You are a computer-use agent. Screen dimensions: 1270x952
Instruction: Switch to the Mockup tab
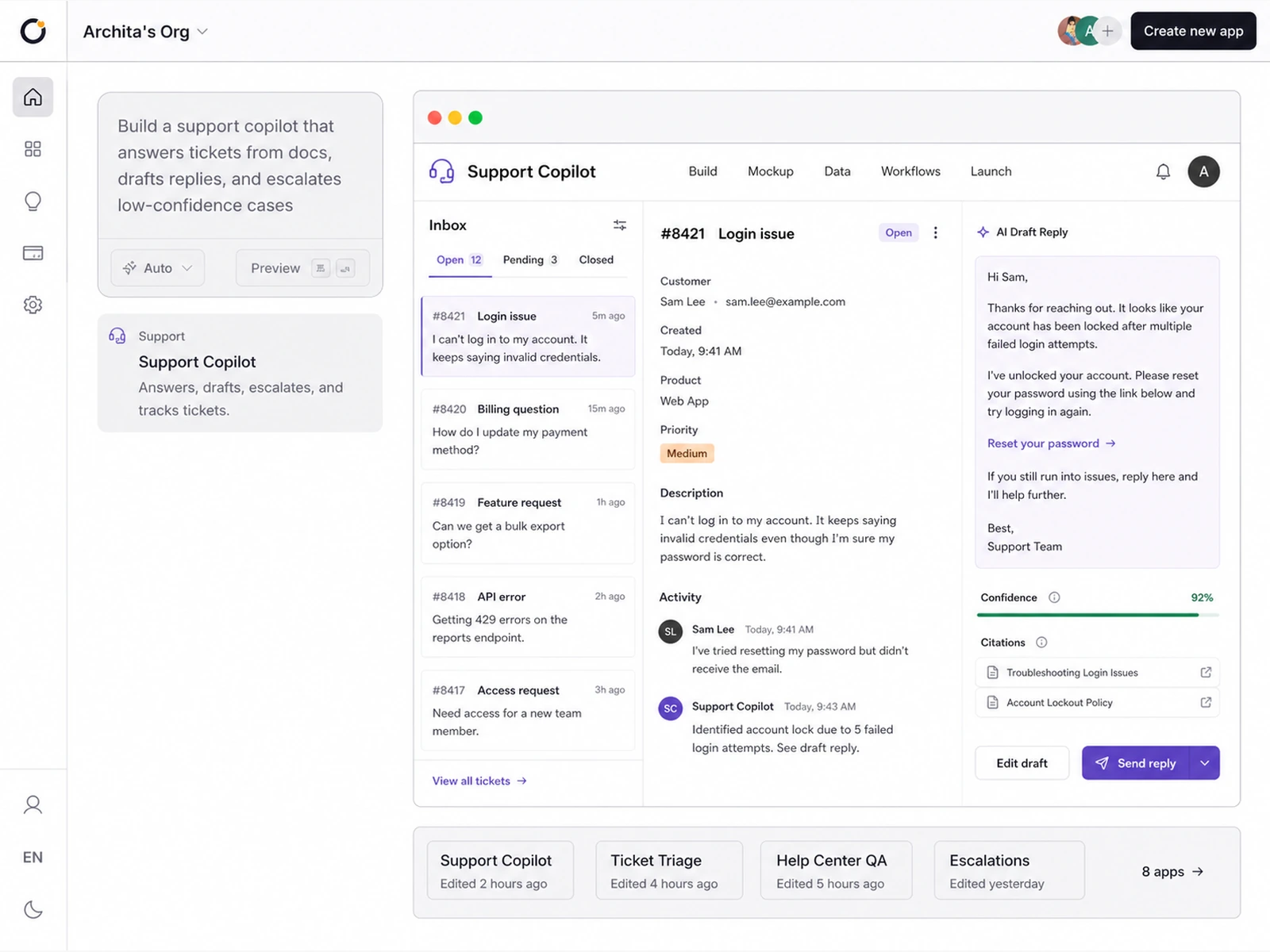770,171
